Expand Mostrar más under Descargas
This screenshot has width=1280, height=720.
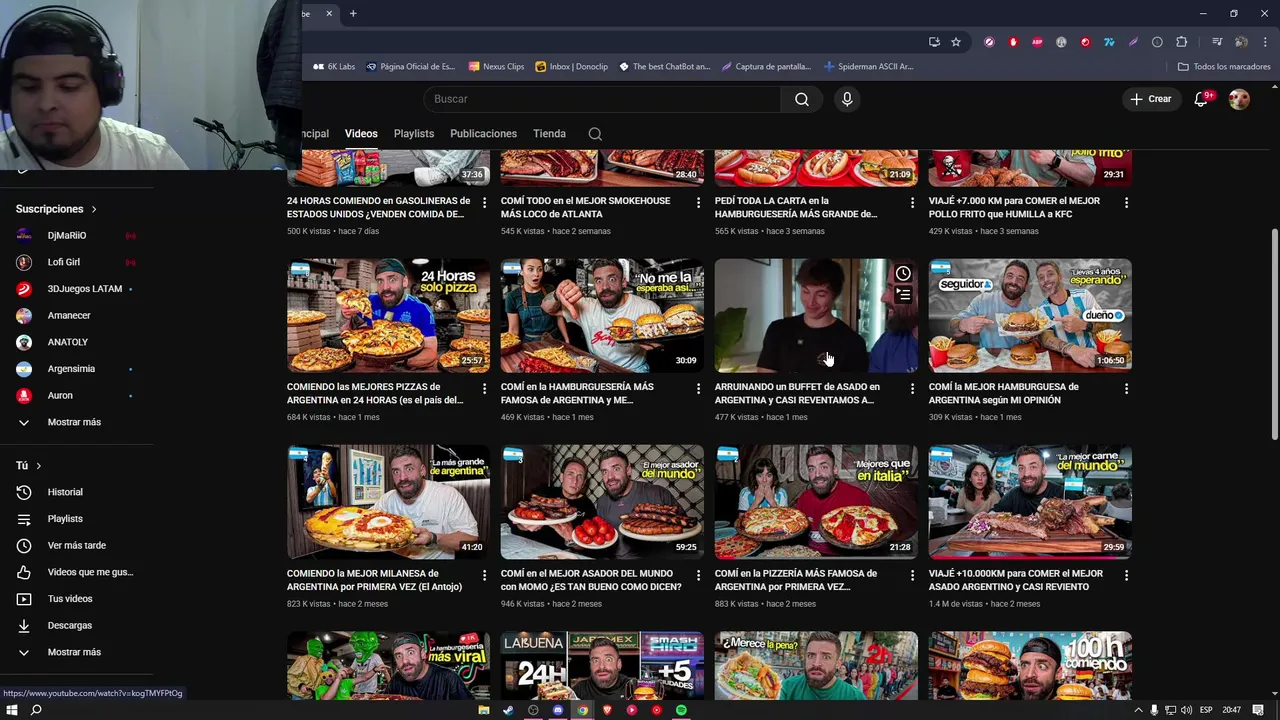(x=74, y=652)
